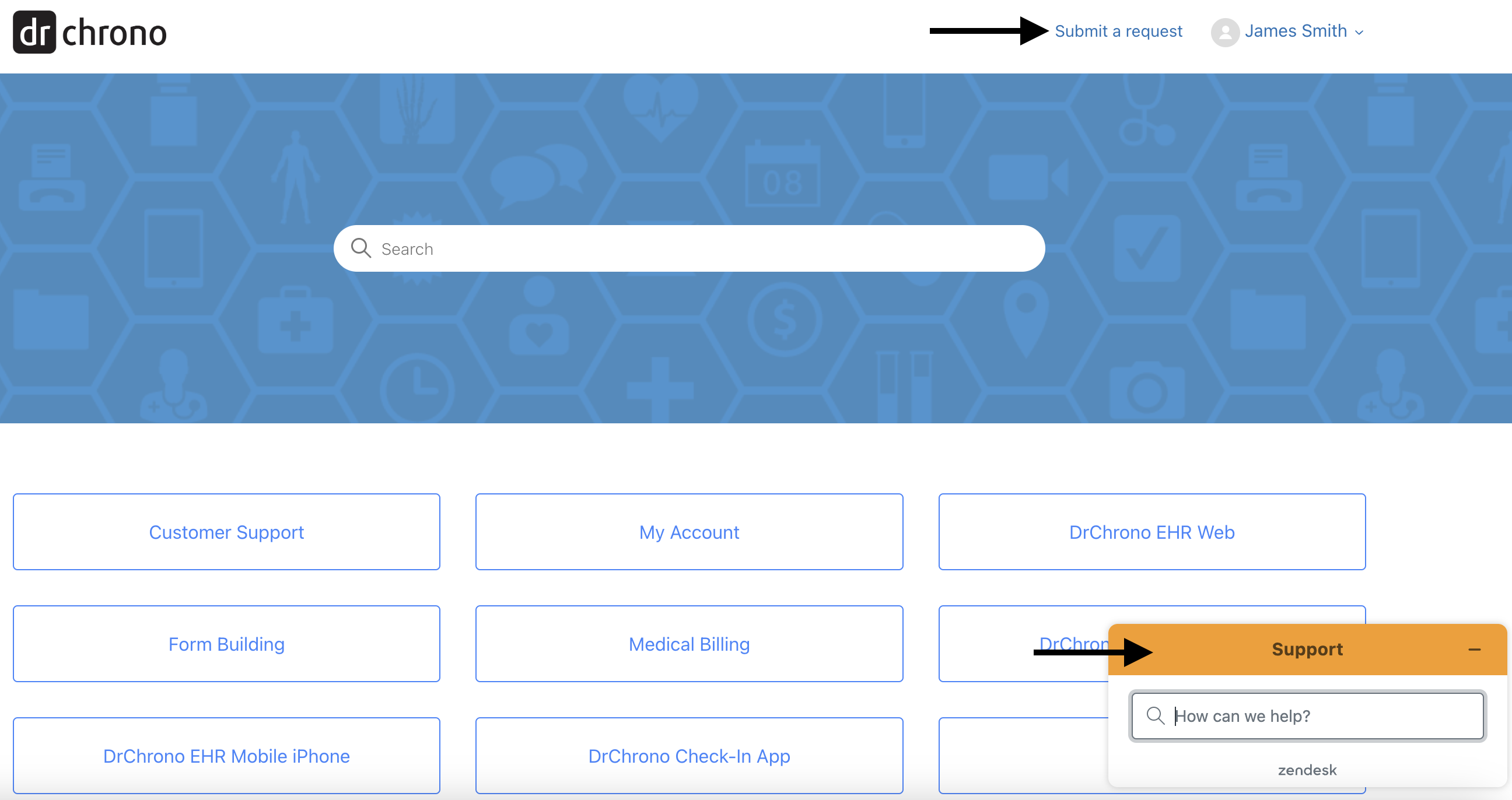Click the DrChrono logo
Viewport: 1512px width, 800px height.
click(90, 32)
